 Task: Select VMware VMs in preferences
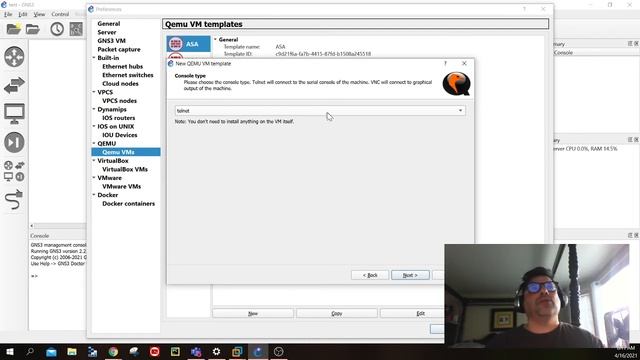(122, 187)
